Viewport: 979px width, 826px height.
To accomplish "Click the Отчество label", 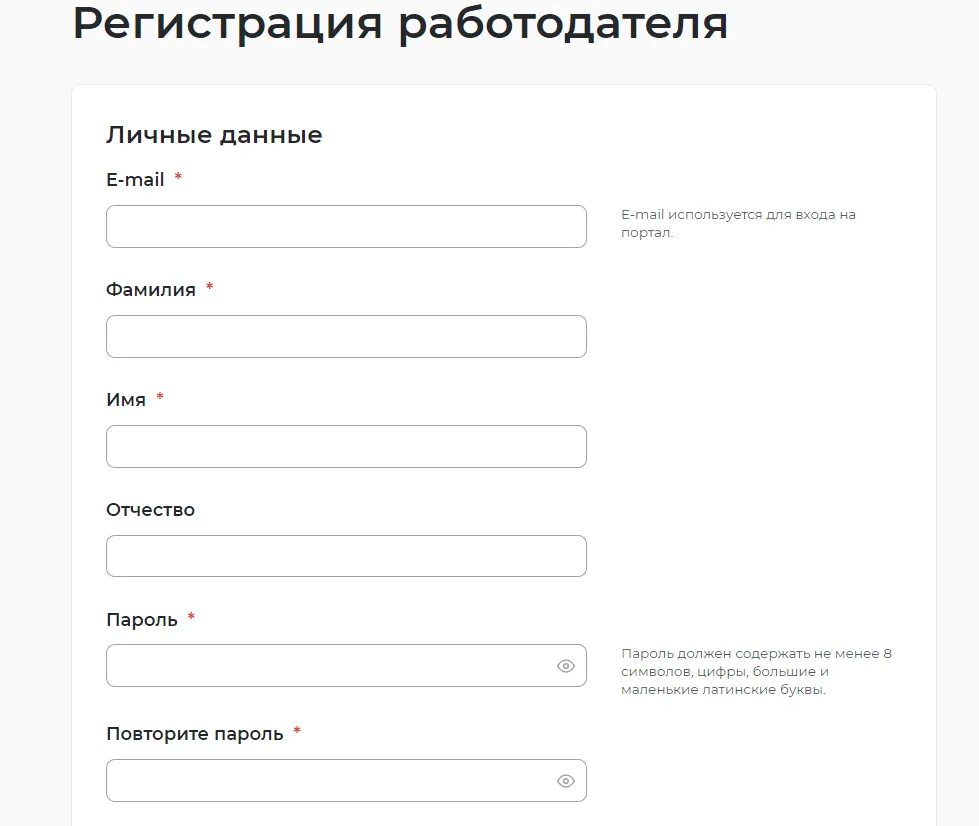I will point(150,510).
